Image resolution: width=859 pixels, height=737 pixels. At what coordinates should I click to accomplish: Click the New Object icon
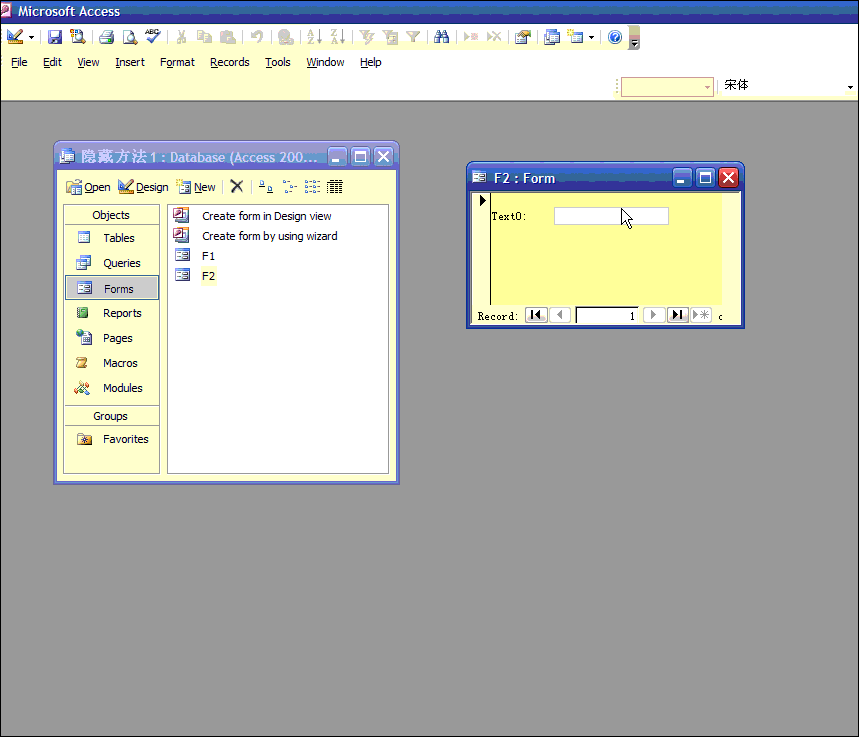[575, 37]
